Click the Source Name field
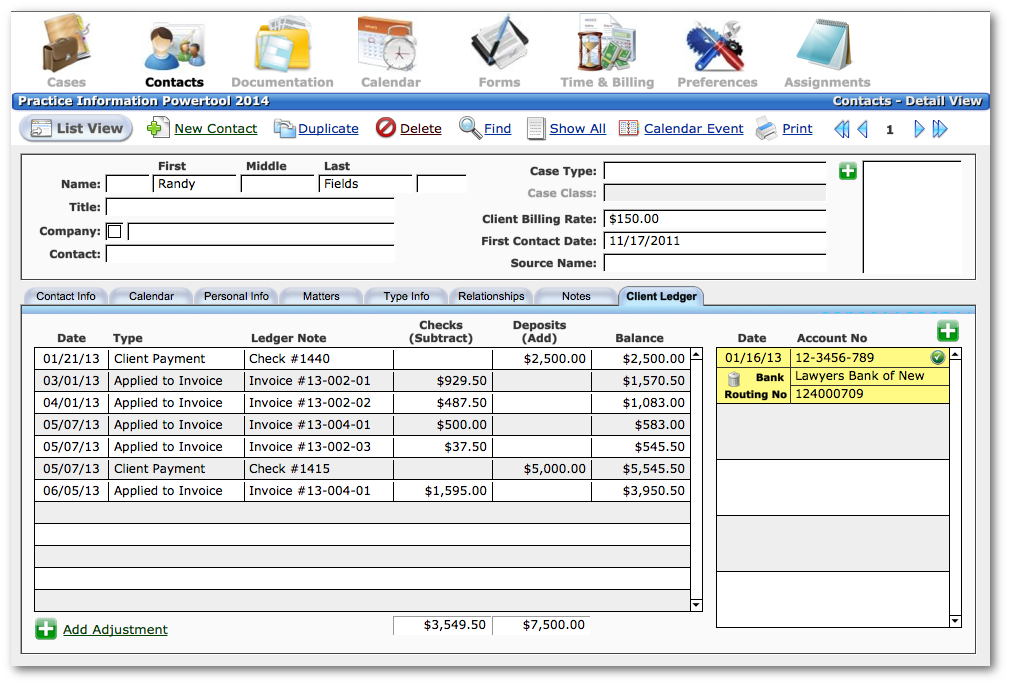Image resolution: width=1009 pixels, height=685 pixels. coord(715,263)
